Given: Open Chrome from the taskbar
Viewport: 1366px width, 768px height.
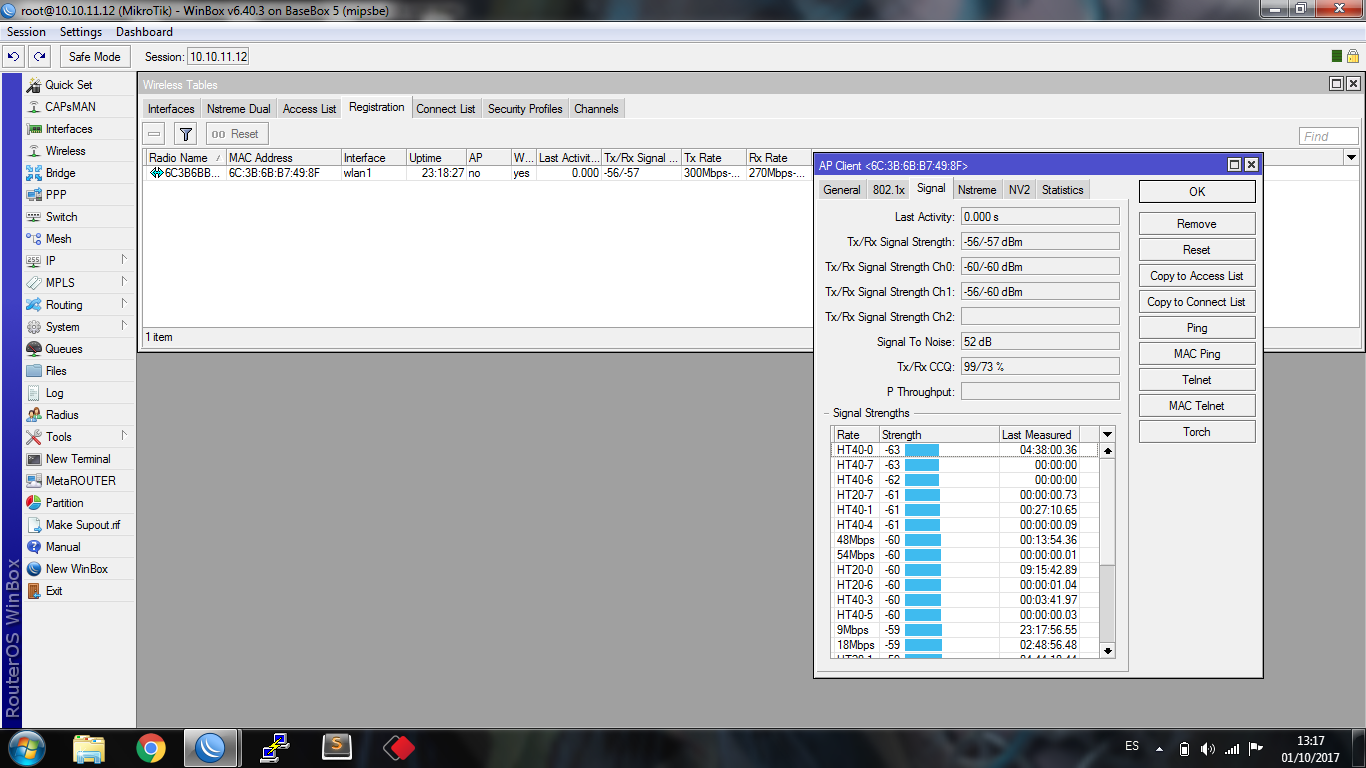Looking at the screenshot, I should click(x=151, y=747).
